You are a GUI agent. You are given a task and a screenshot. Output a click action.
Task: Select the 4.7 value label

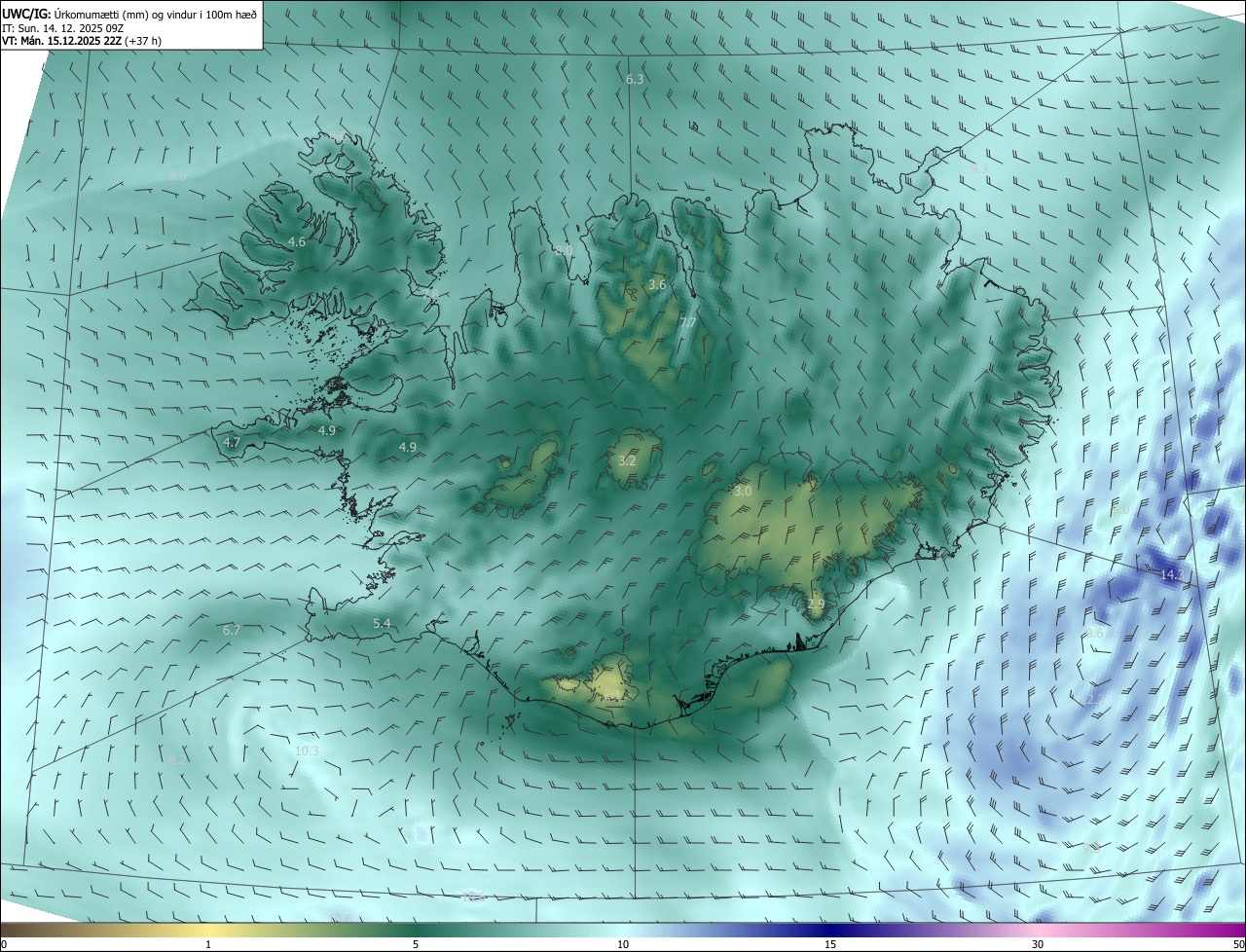click(x=232, y=442)
